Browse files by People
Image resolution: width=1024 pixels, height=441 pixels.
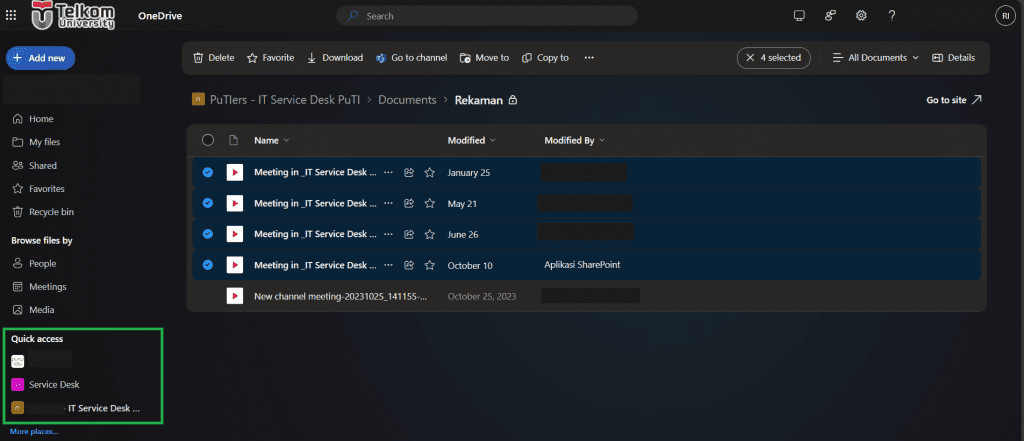(x=34, y=264)
